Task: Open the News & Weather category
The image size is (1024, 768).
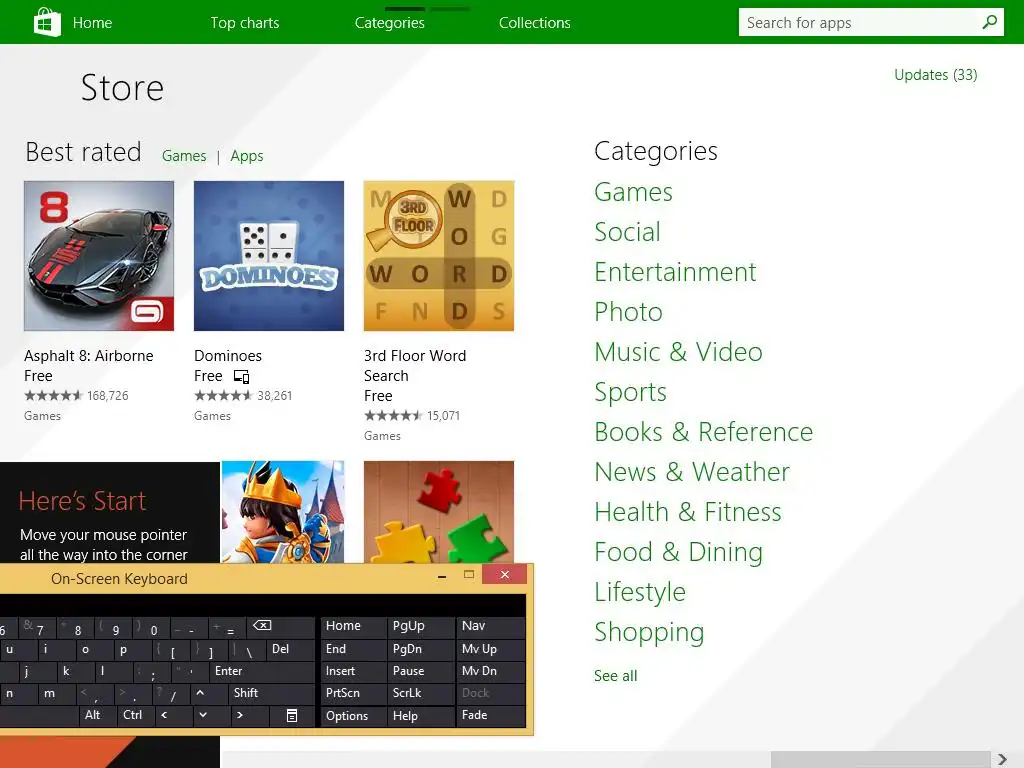Action: click(692, 472)
